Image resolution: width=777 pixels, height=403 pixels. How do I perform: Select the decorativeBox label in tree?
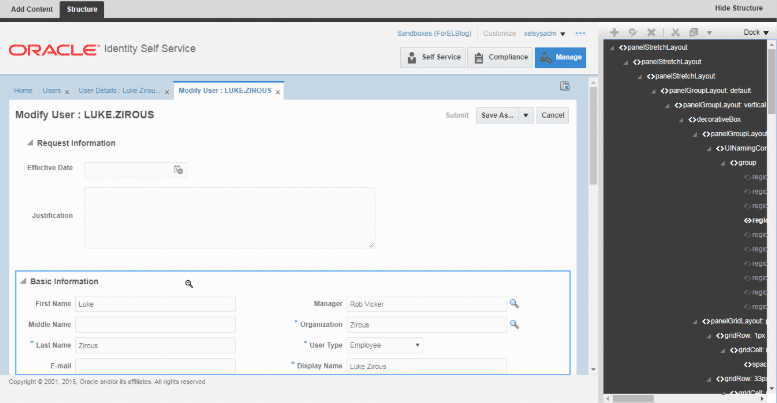[x=718, y=119]
